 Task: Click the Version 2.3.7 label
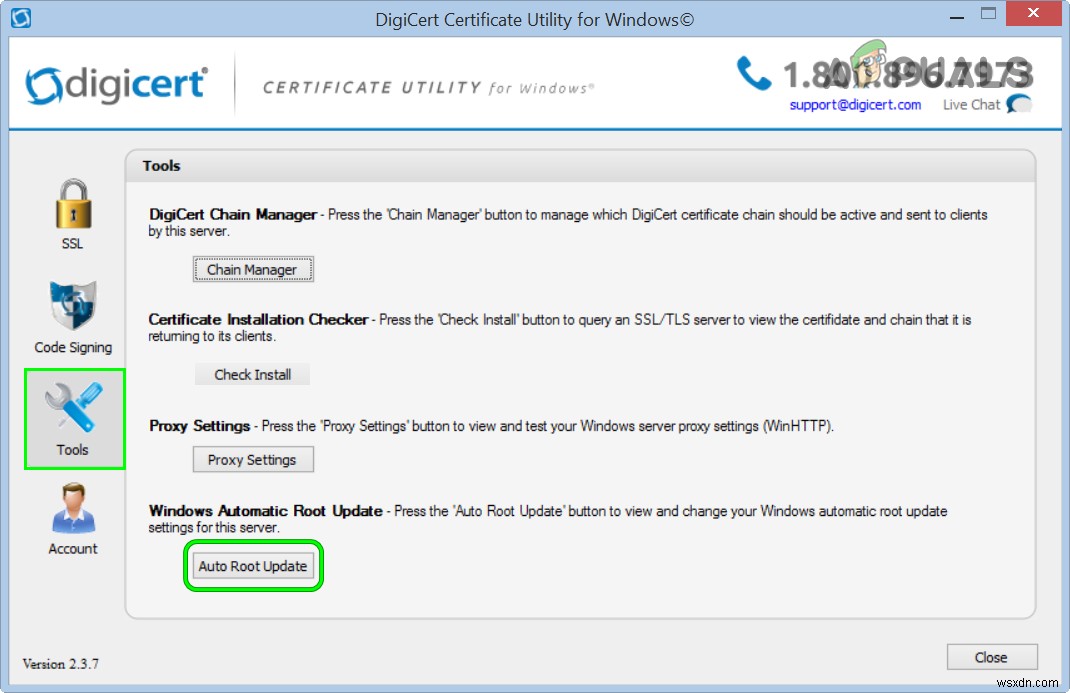[61, 664]
